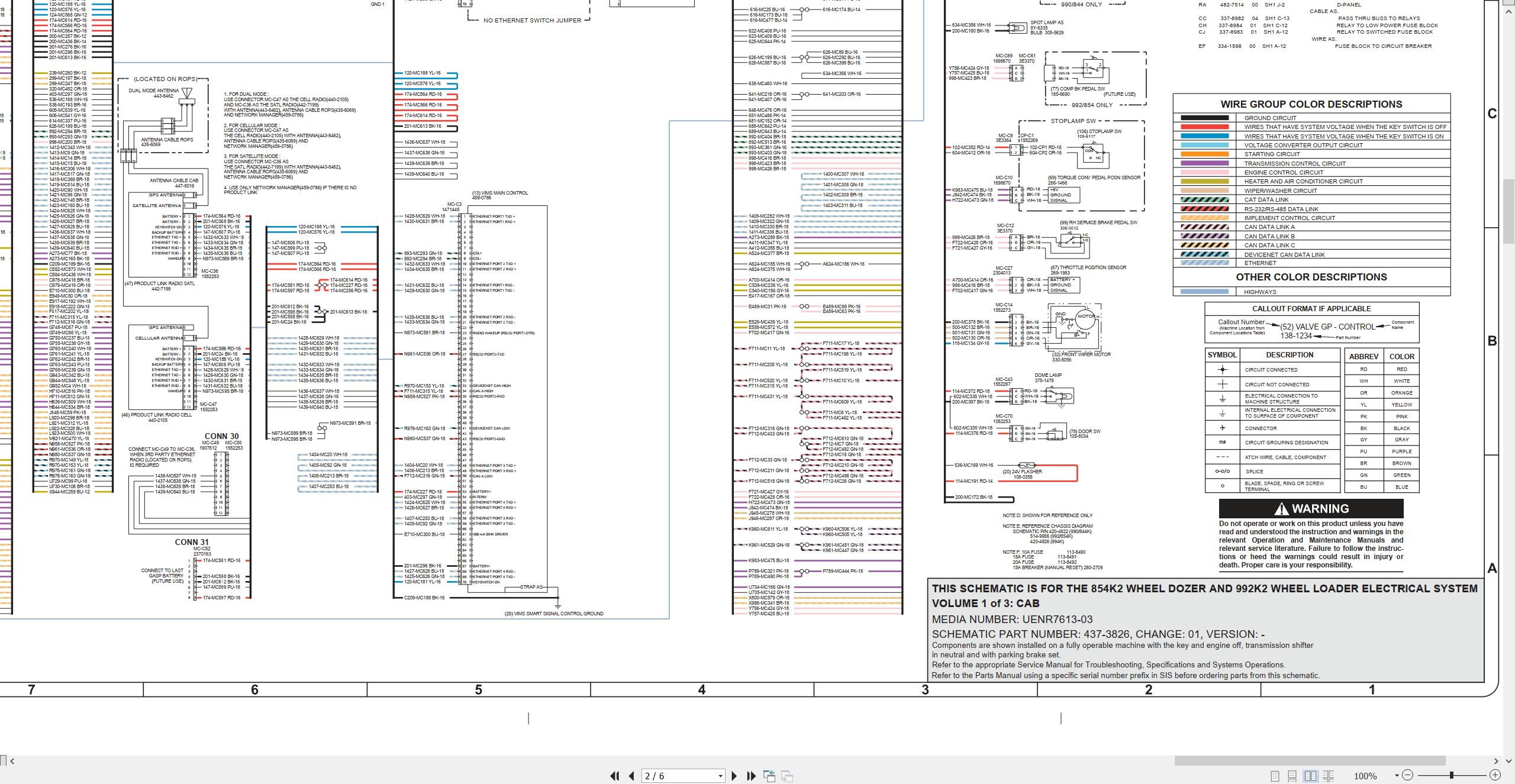The height and width of the screenshot is (784, 1515).
Task: Zoom out with the minus button
Action: (x=1408, y=775)
